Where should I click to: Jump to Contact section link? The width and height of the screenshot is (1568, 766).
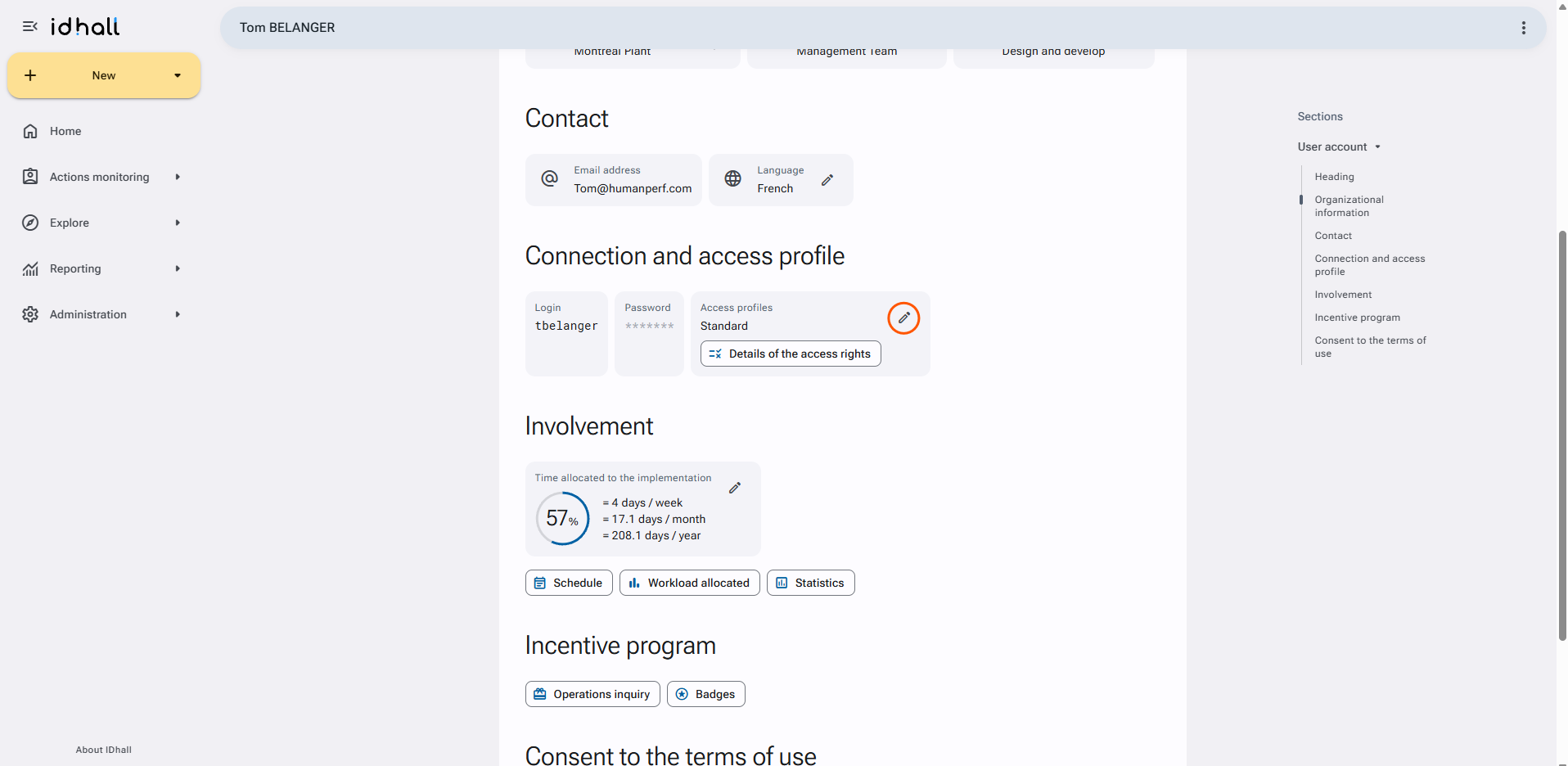click(1333, 236)
